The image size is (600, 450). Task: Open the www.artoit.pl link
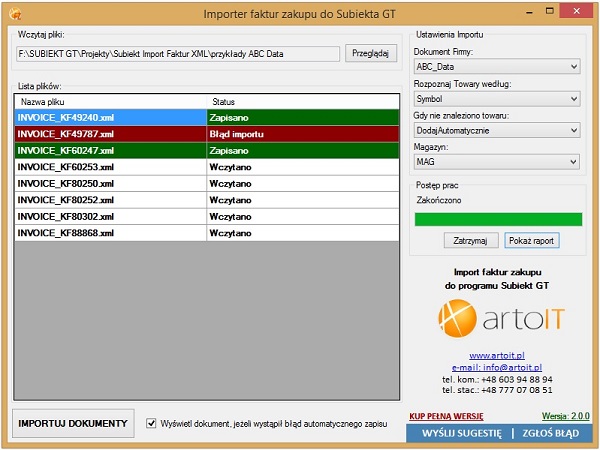click(x=497, y=355)
